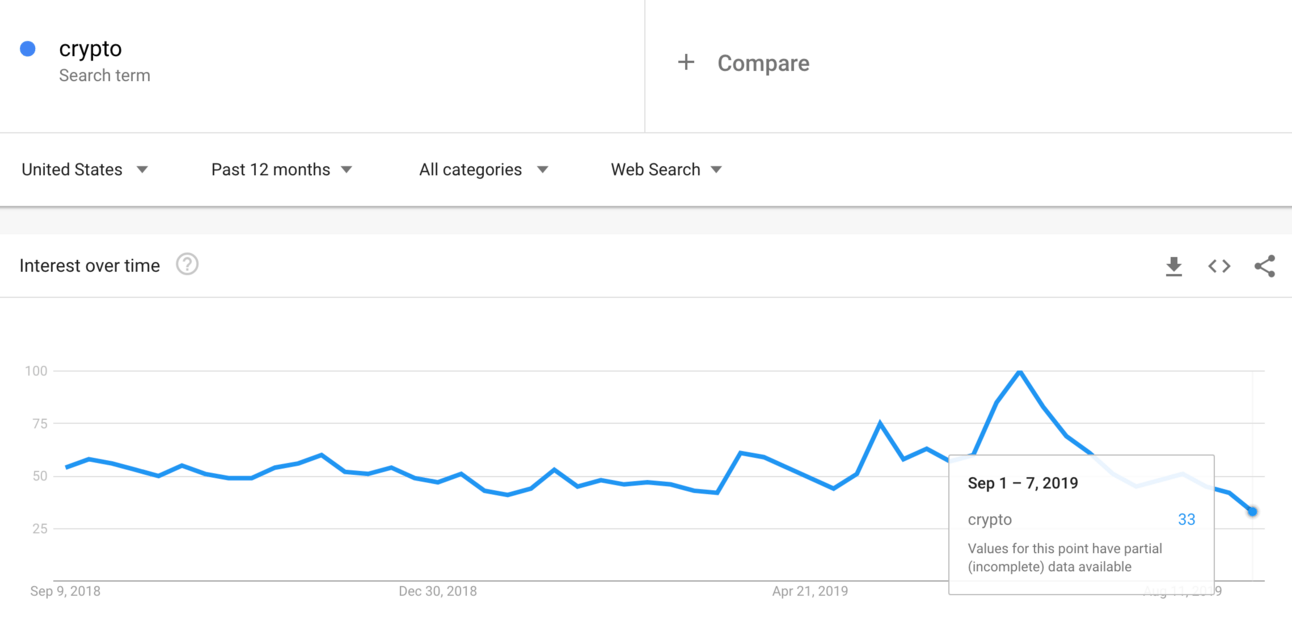Click the plus icon beside Compare

686,63
